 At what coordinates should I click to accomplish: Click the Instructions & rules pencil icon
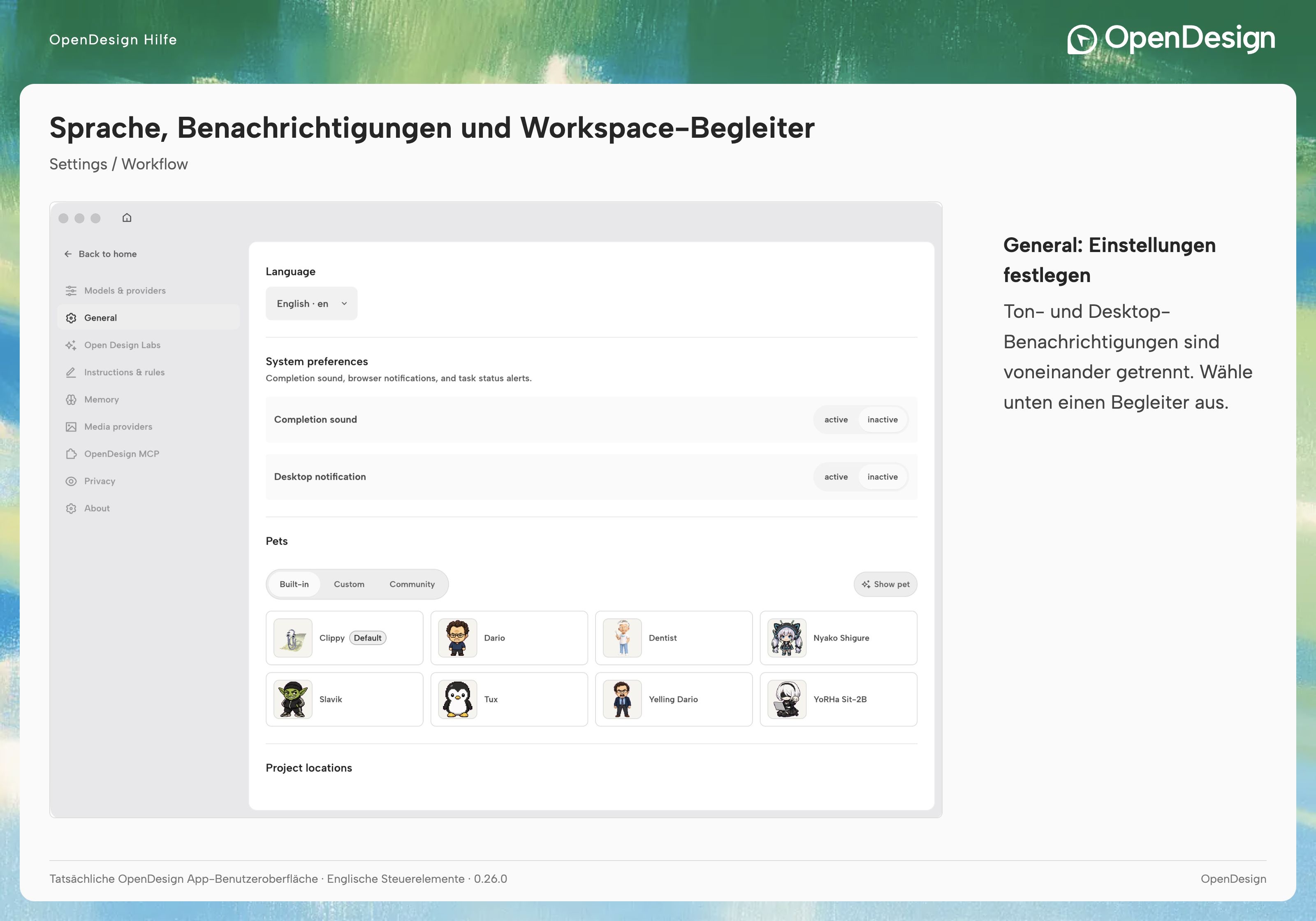click(x=71, y=373)
